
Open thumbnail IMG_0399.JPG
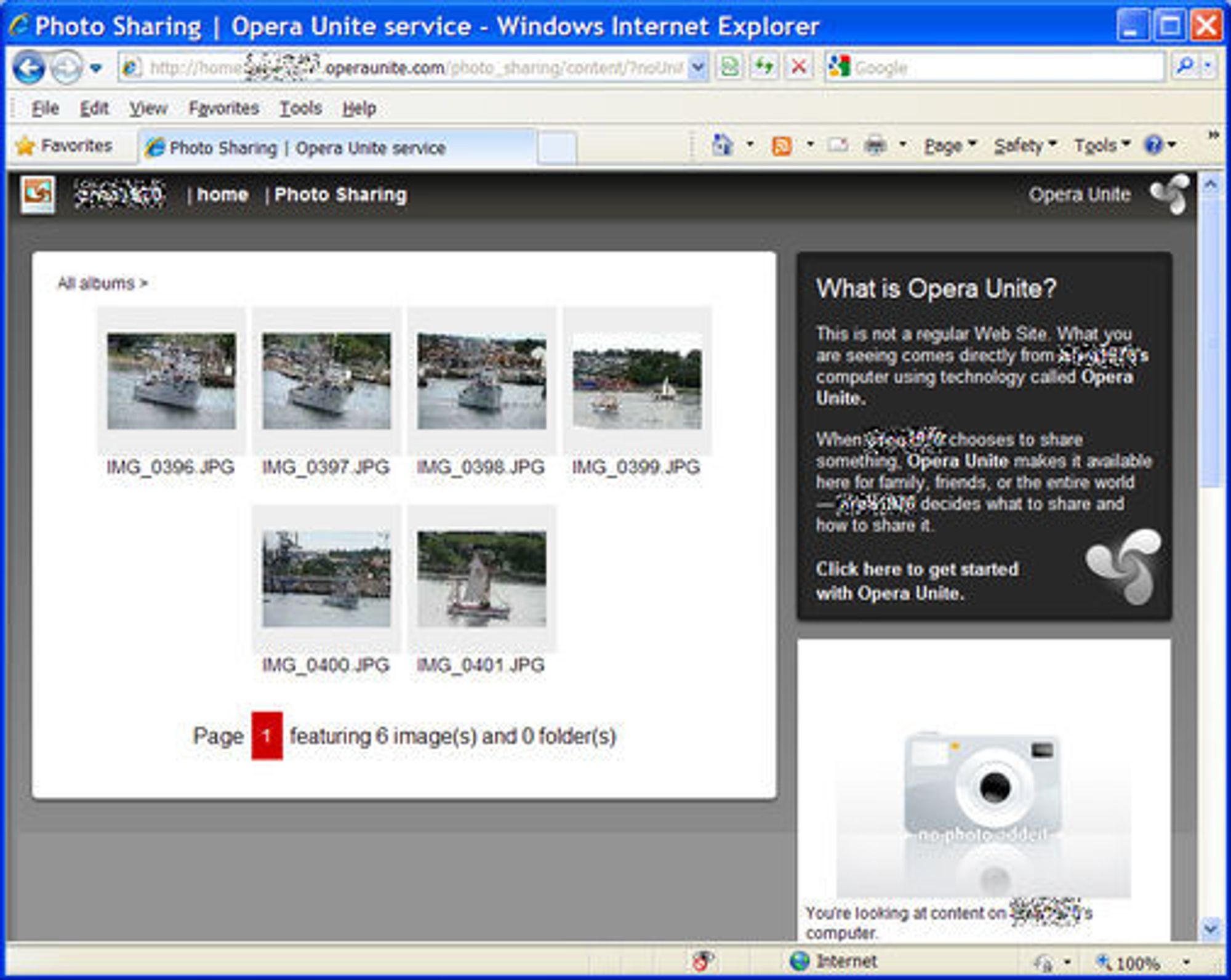[637, 381]
